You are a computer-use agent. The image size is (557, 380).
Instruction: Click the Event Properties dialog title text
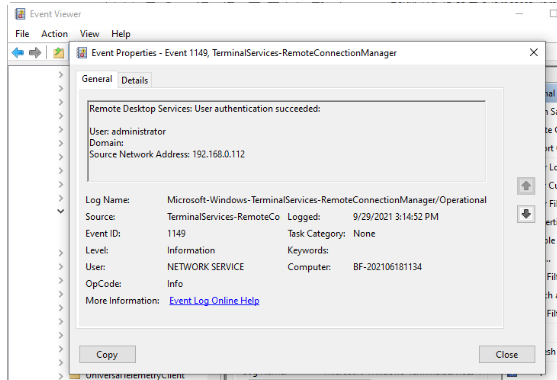(x=244, y=53)
